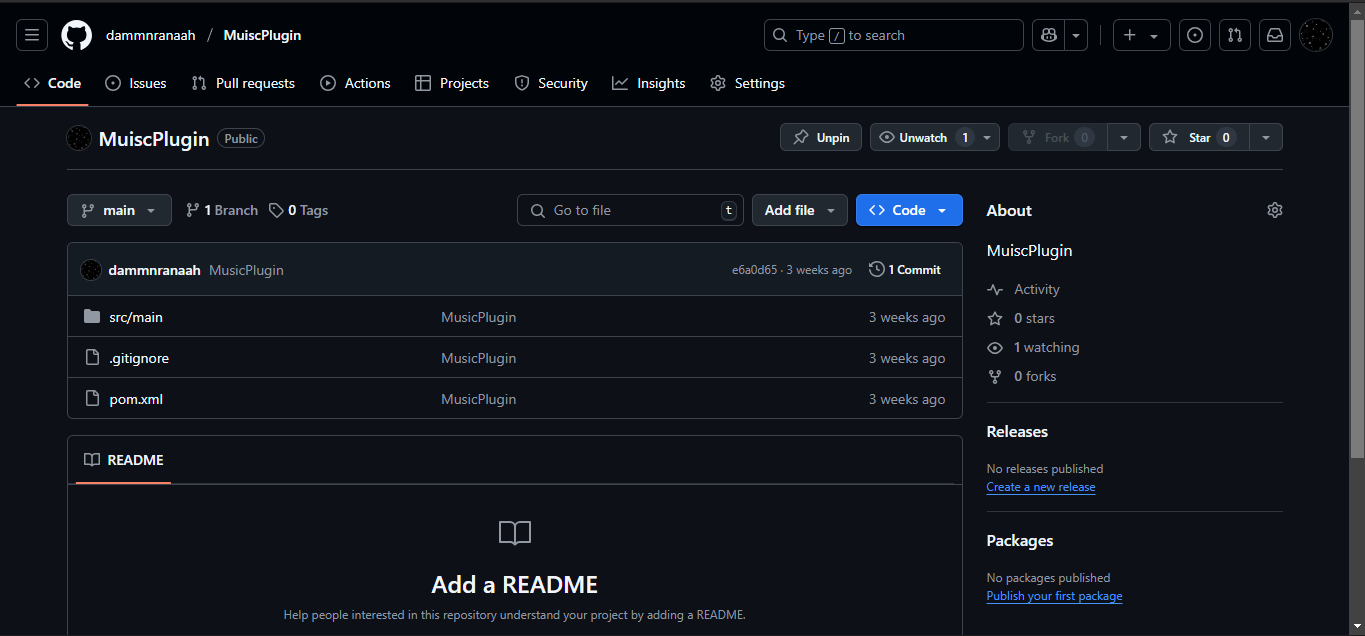Open the issues icon in top header
The image size is (1365, 636).
1195,35
